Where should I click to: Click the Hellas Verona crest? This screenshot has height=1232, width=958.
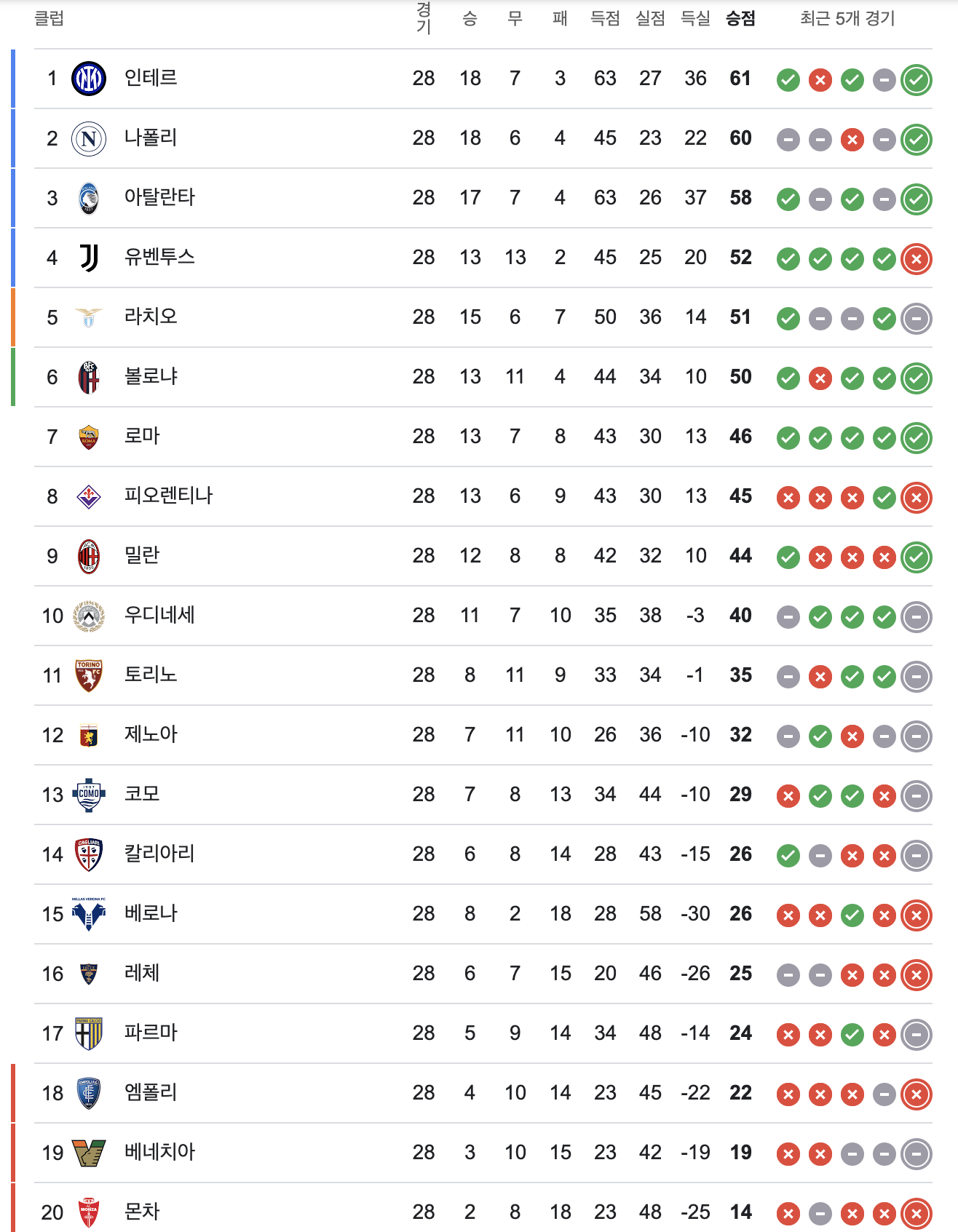pyautogui.click(x=89, y=914)
